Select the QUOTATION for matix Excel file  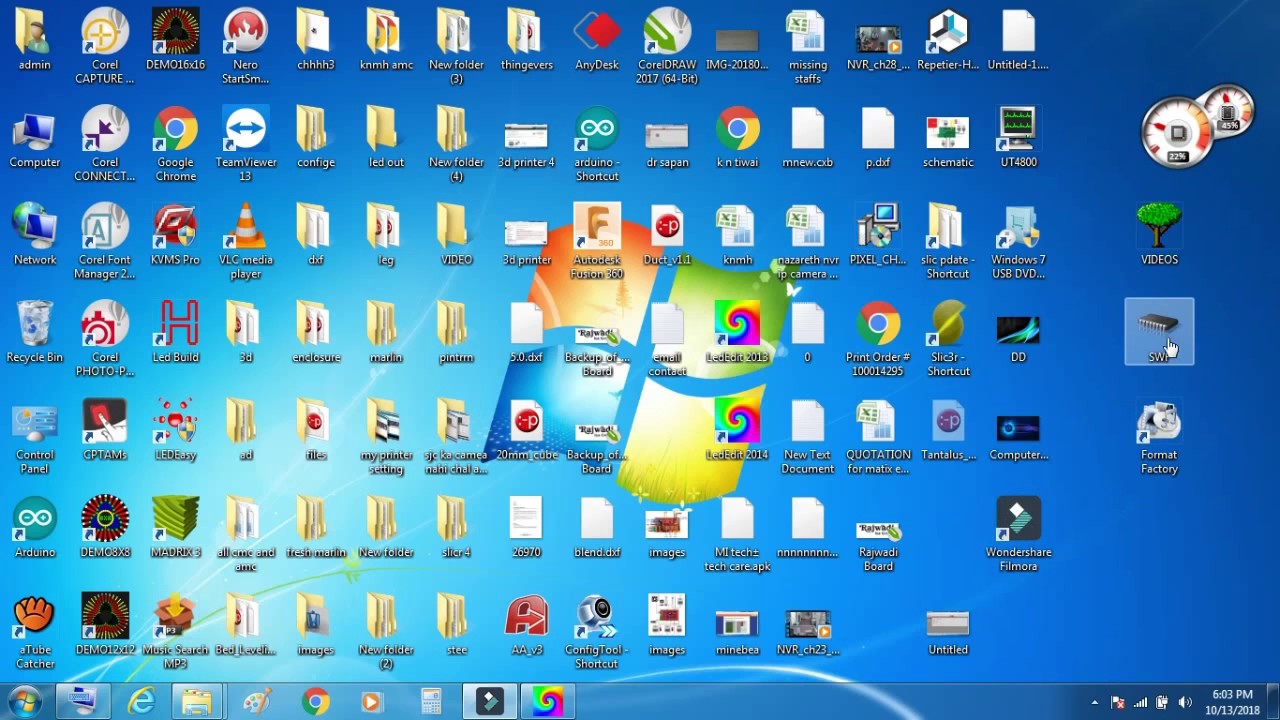878,439
